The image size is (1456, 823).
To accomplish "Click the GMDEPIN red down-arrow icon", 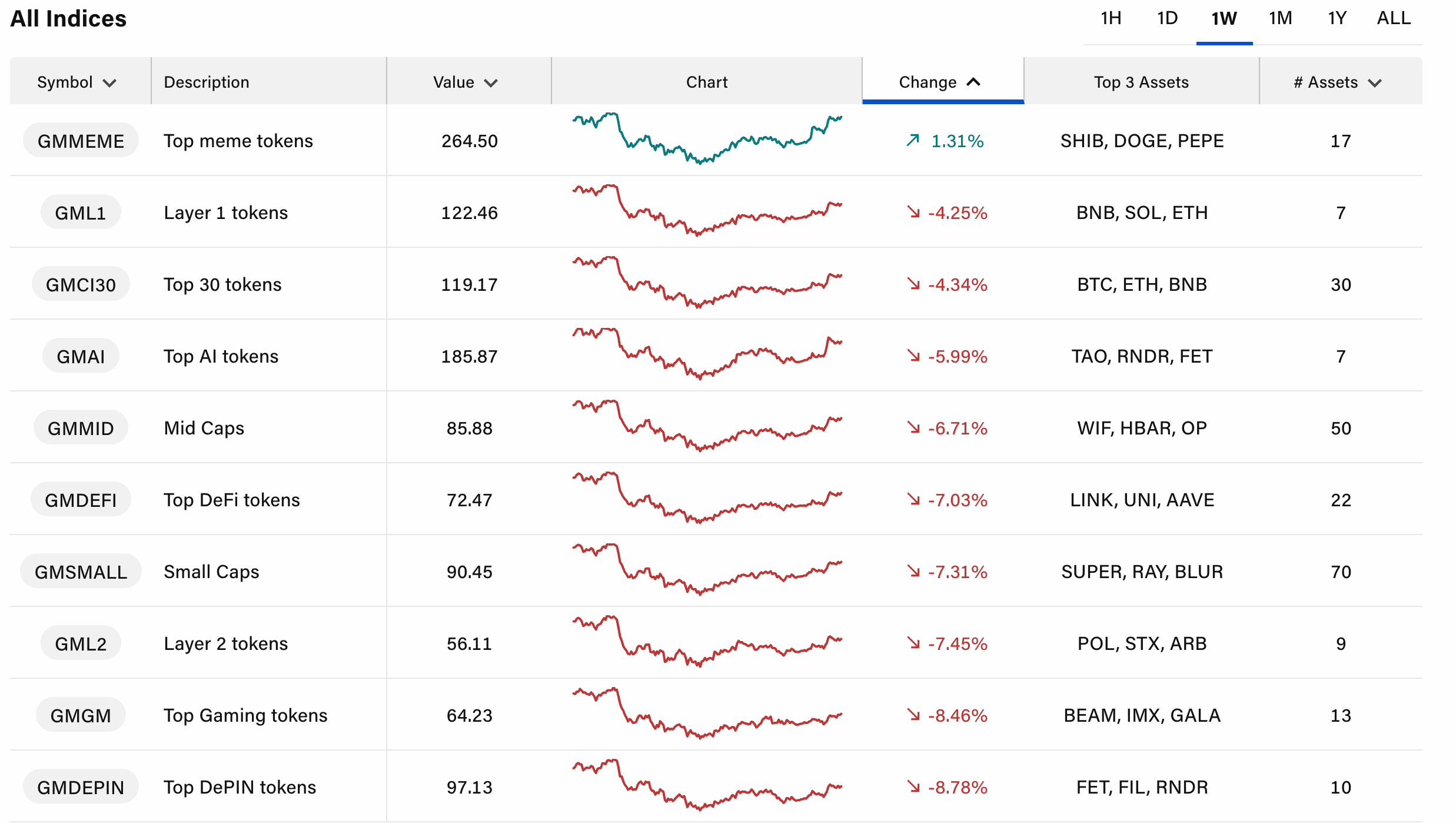I will click(x=913, y=787).
